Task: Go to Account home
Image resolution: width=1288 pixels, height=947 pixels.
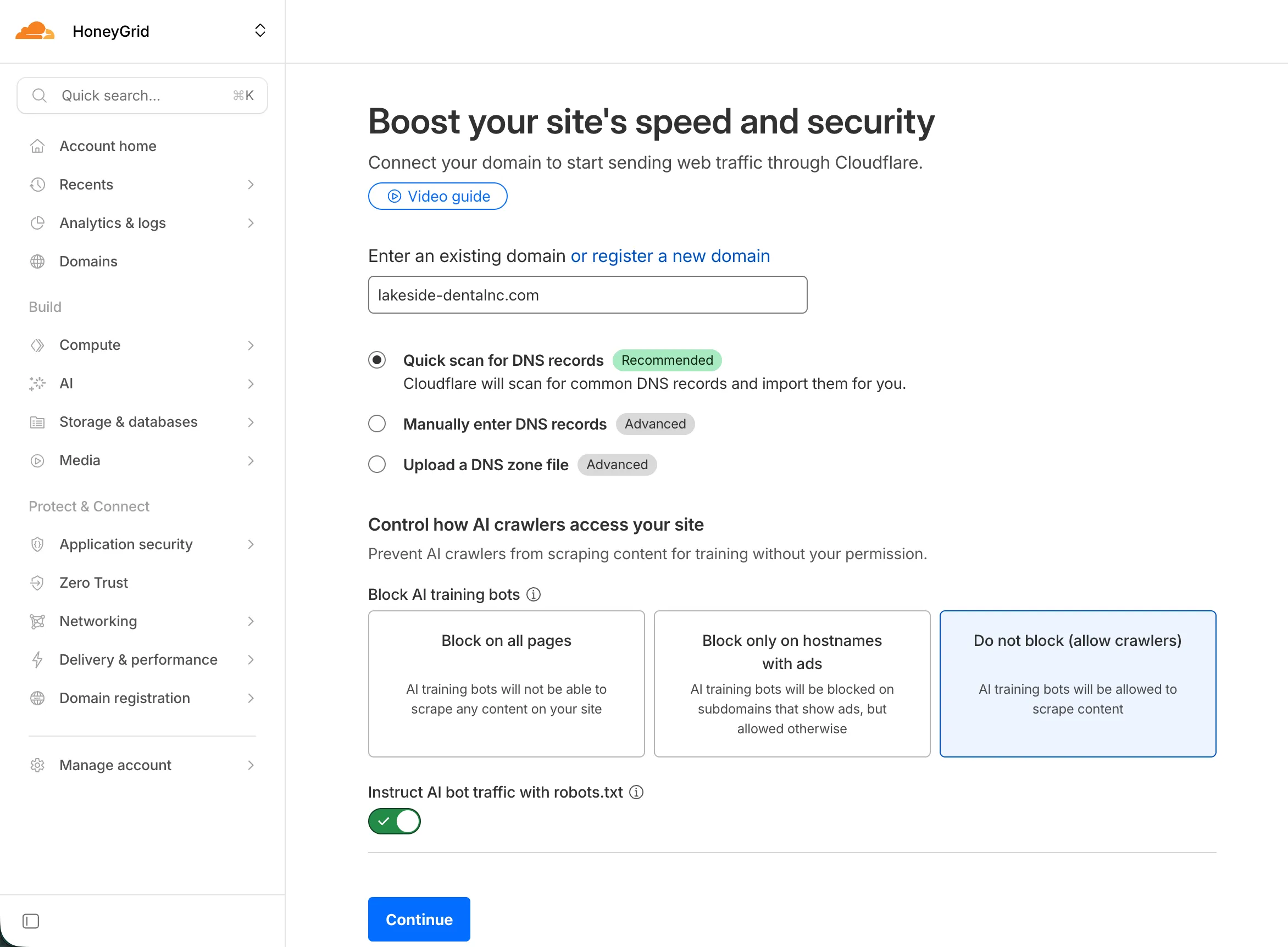Action: pyautogui.click(x=107, y=146)
